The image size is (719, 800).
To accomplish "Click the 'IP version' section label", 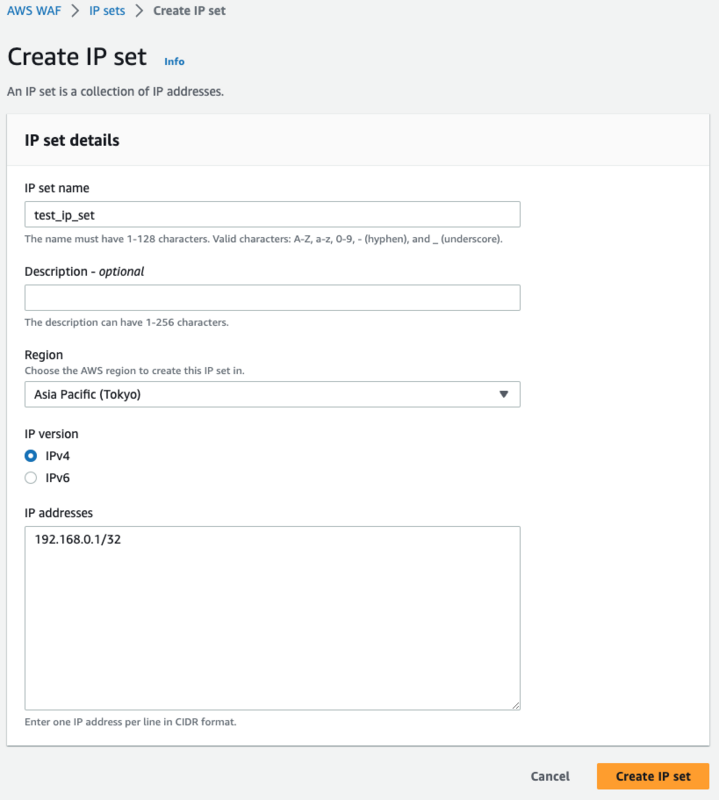I will [x=51, y=434].
